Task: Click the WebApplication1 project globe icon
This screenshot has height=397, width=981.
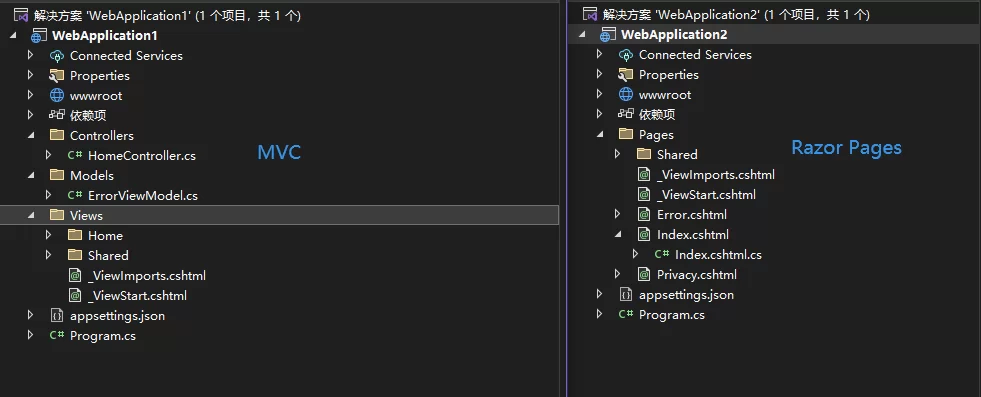Action: click(39, 36)
